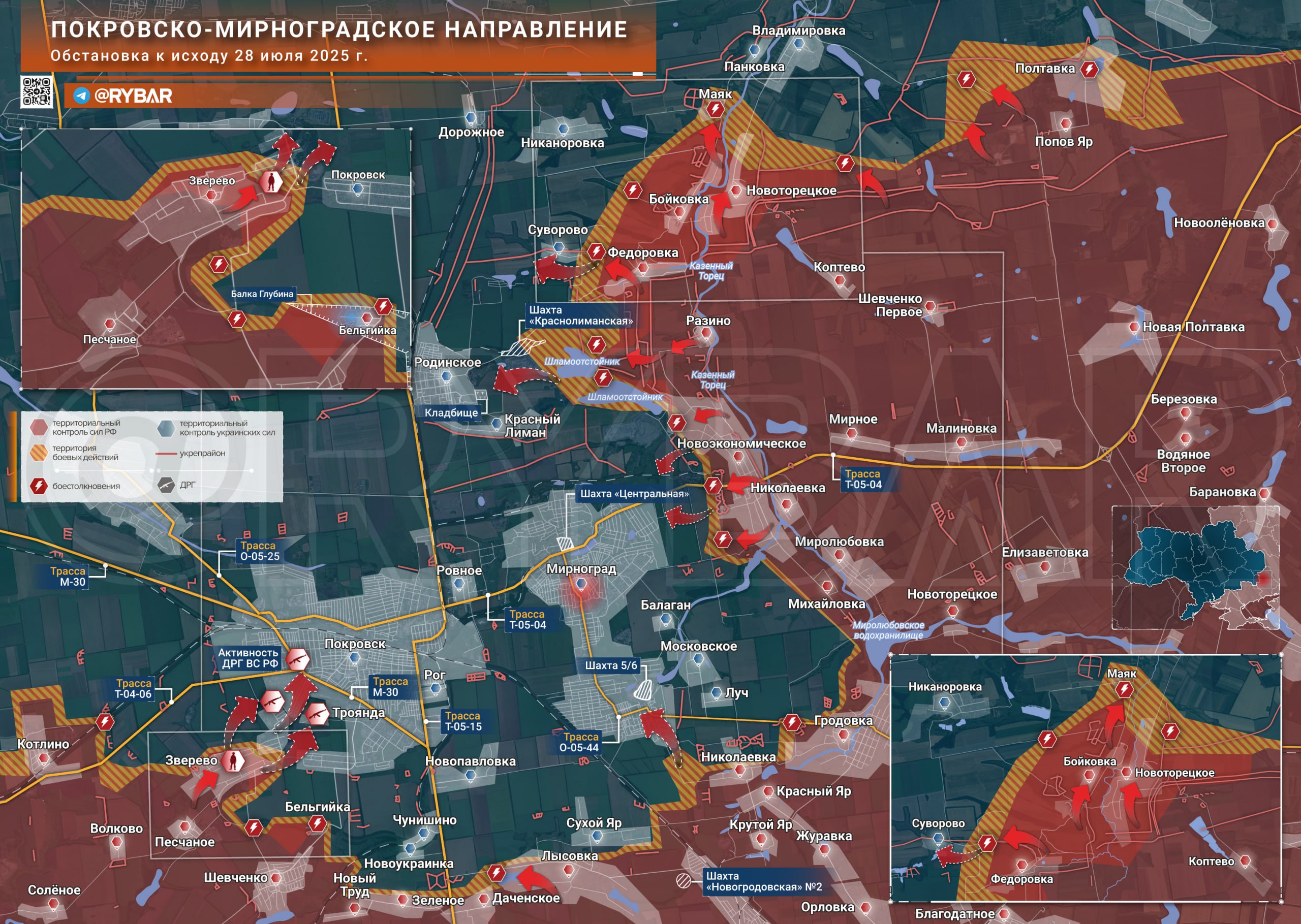
Task: Click the clash marker west of Даченское
Action: tap(497, 872)
